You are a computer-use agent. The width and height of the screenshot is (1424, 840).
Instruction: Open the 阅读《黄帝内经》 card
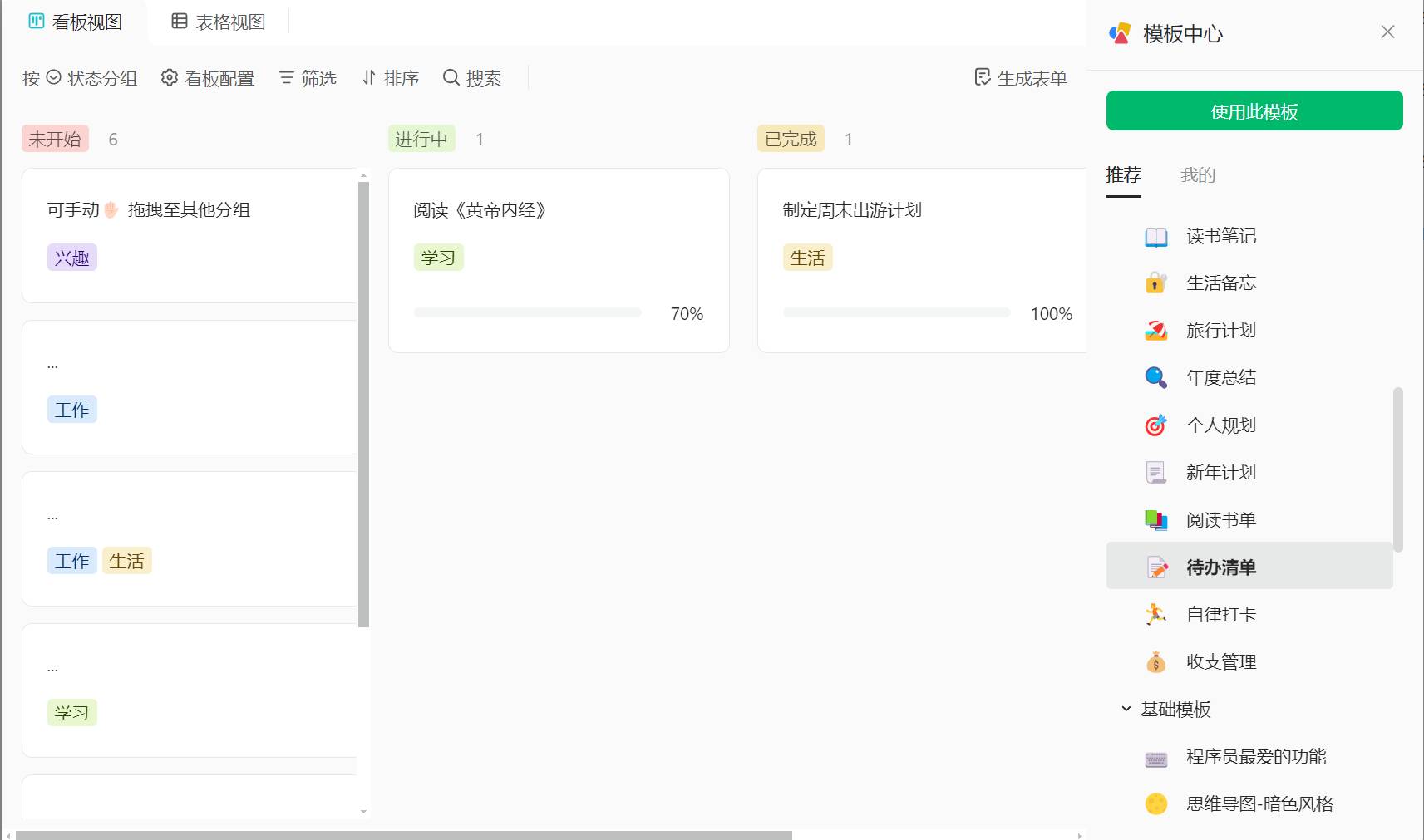559,261
